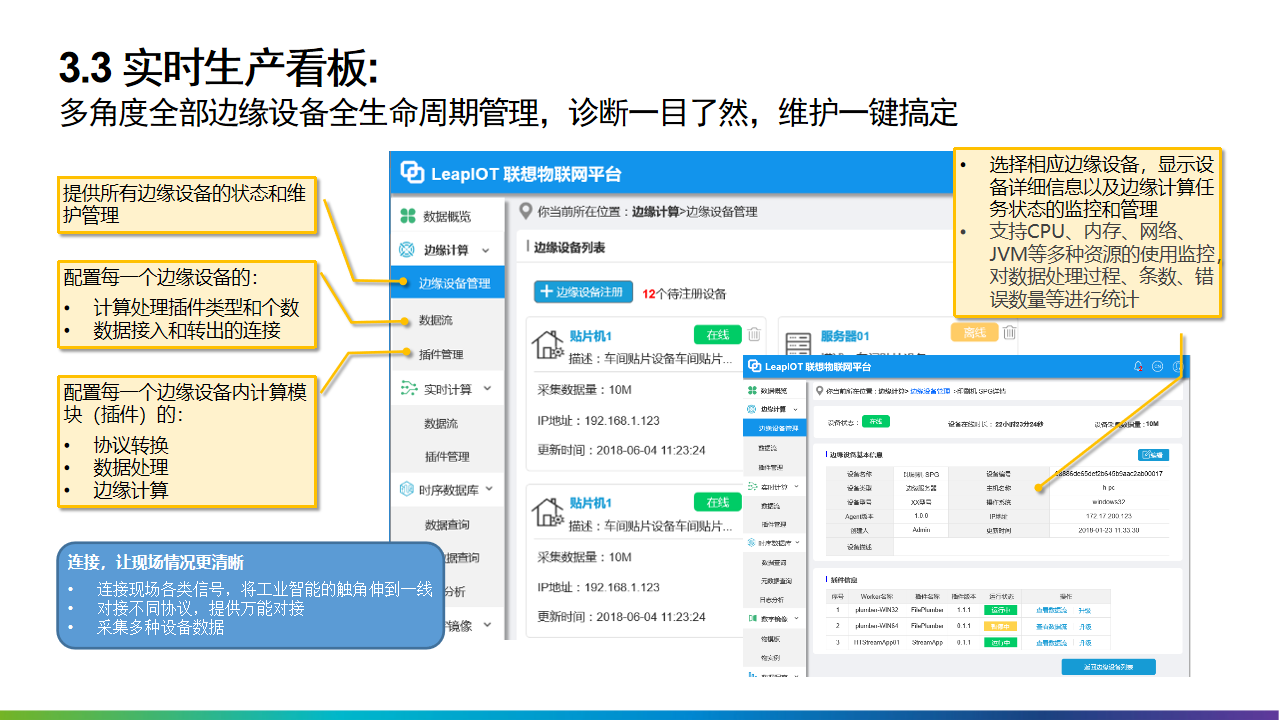Click location pin icon in detail window breadcrumb

click(819, 391)
